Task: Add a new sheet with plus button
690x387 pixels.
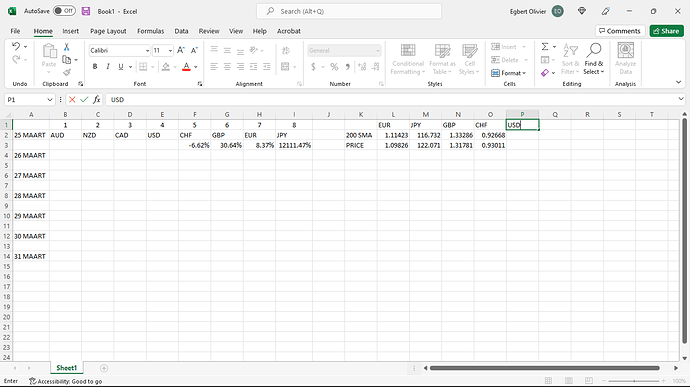Action: [x=104, y=368]
